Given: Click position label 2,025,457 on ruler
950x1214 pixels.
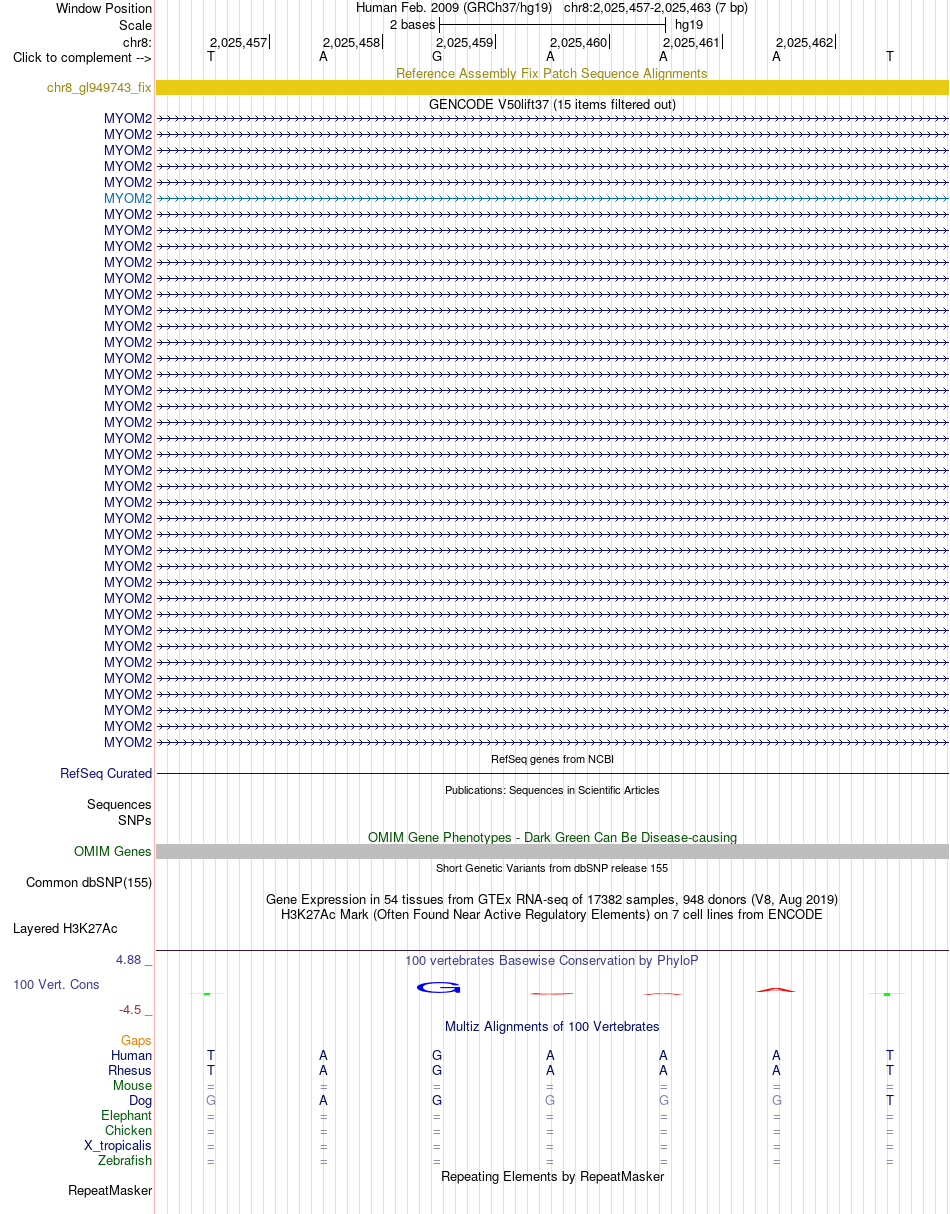Looking at the screenshot, I should coord(238,42).
